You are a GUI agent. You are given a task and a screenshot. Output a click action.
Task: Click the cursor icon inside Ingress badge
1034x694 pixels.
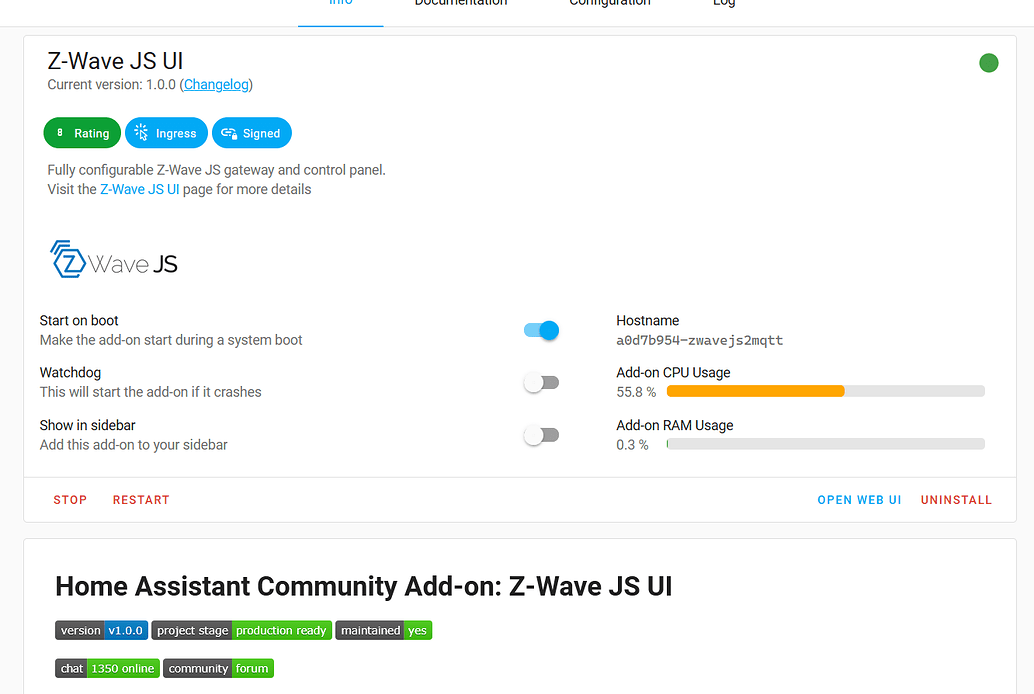click(141, 133)
